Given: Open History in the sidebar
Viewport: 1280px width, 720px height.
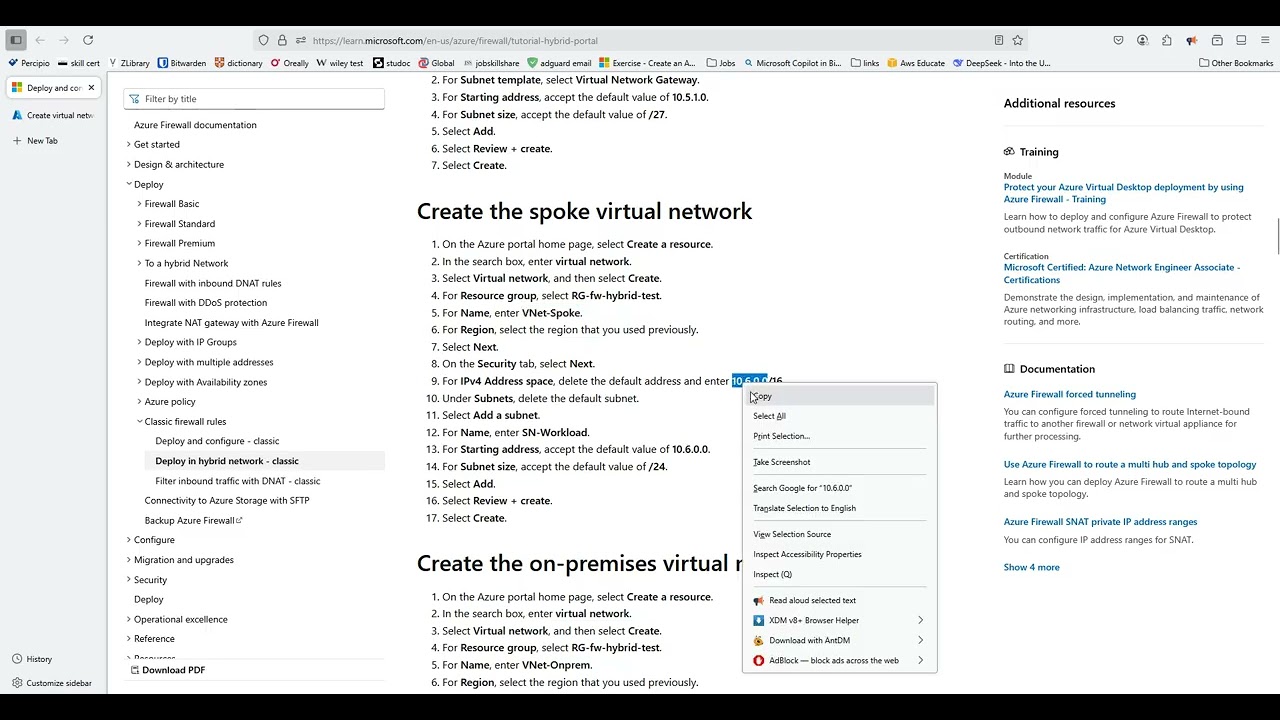Looking at the screenshot, I should coord(32,659).
